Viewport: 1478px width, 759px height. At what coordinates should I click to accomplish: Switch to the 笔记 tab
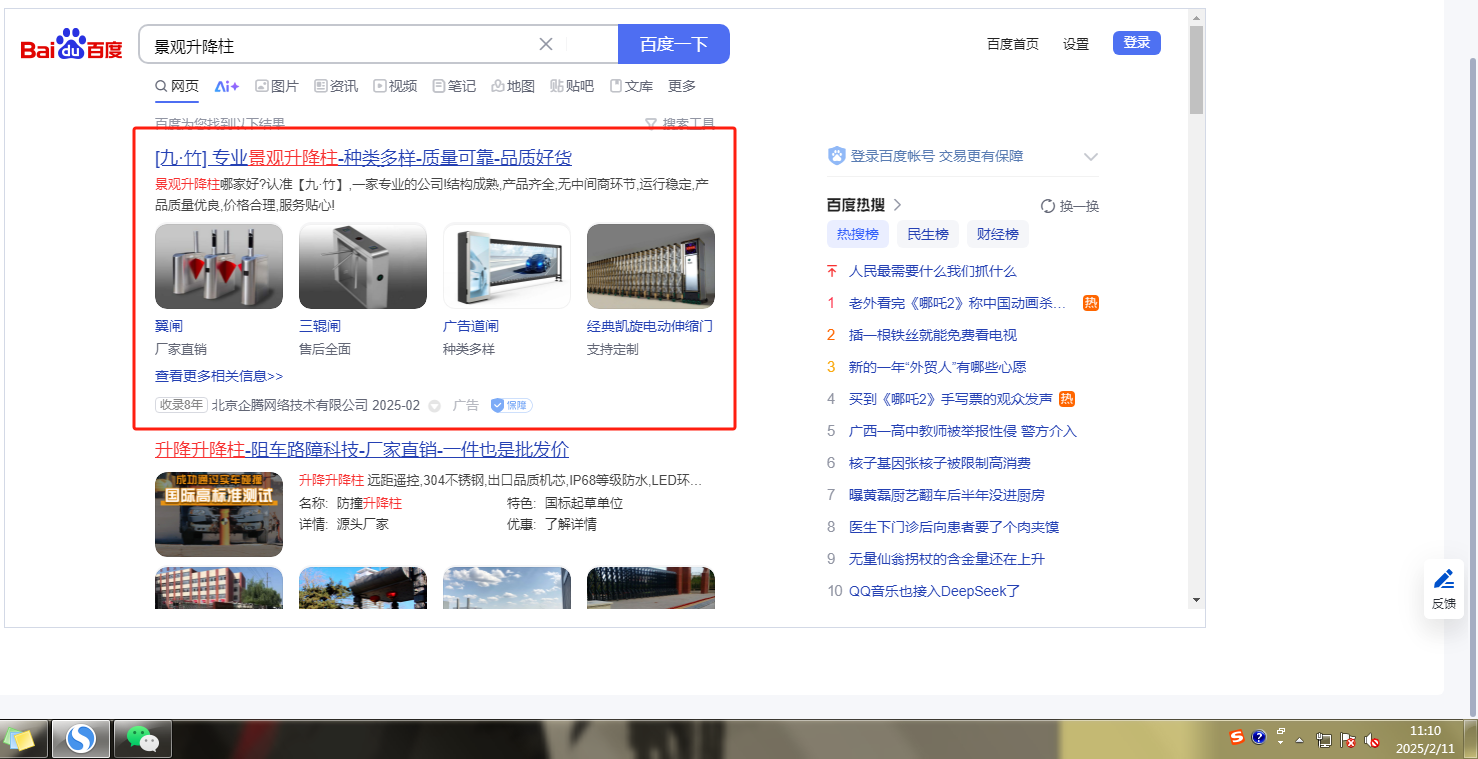(x=454, y=86)
